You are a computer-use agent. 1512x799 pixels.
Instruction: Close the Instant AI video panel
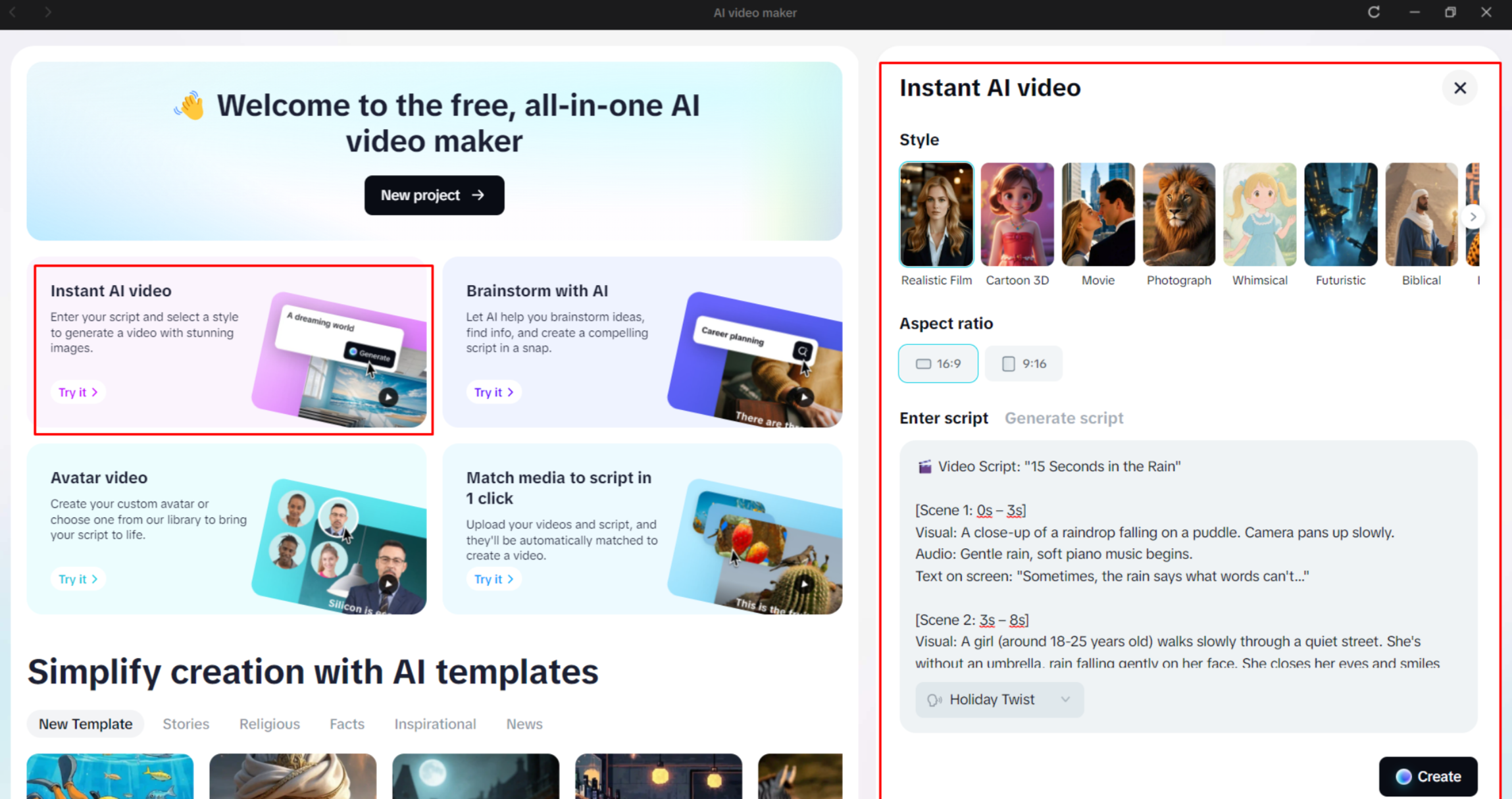pos(1459,88)
